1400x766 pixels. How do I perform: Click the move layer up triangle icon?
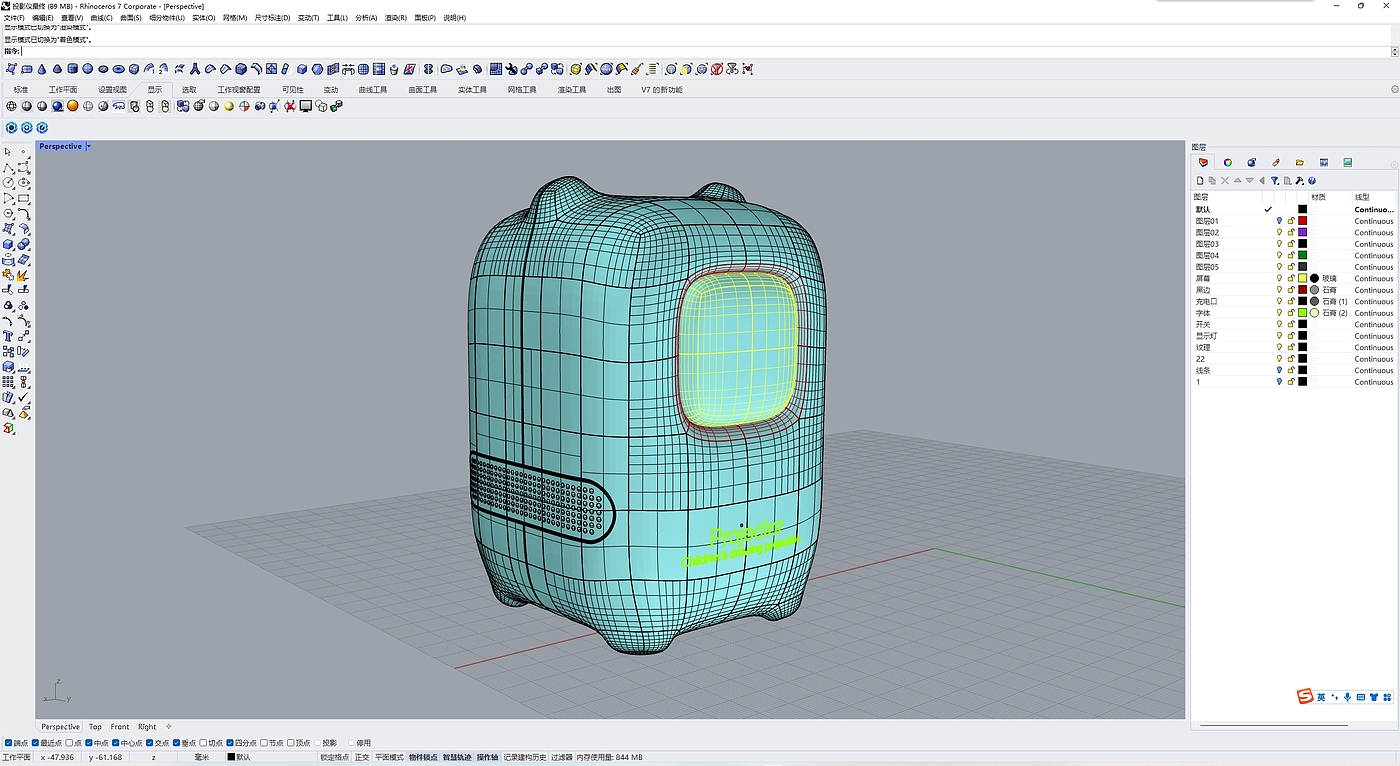(x=1237, y=181)
